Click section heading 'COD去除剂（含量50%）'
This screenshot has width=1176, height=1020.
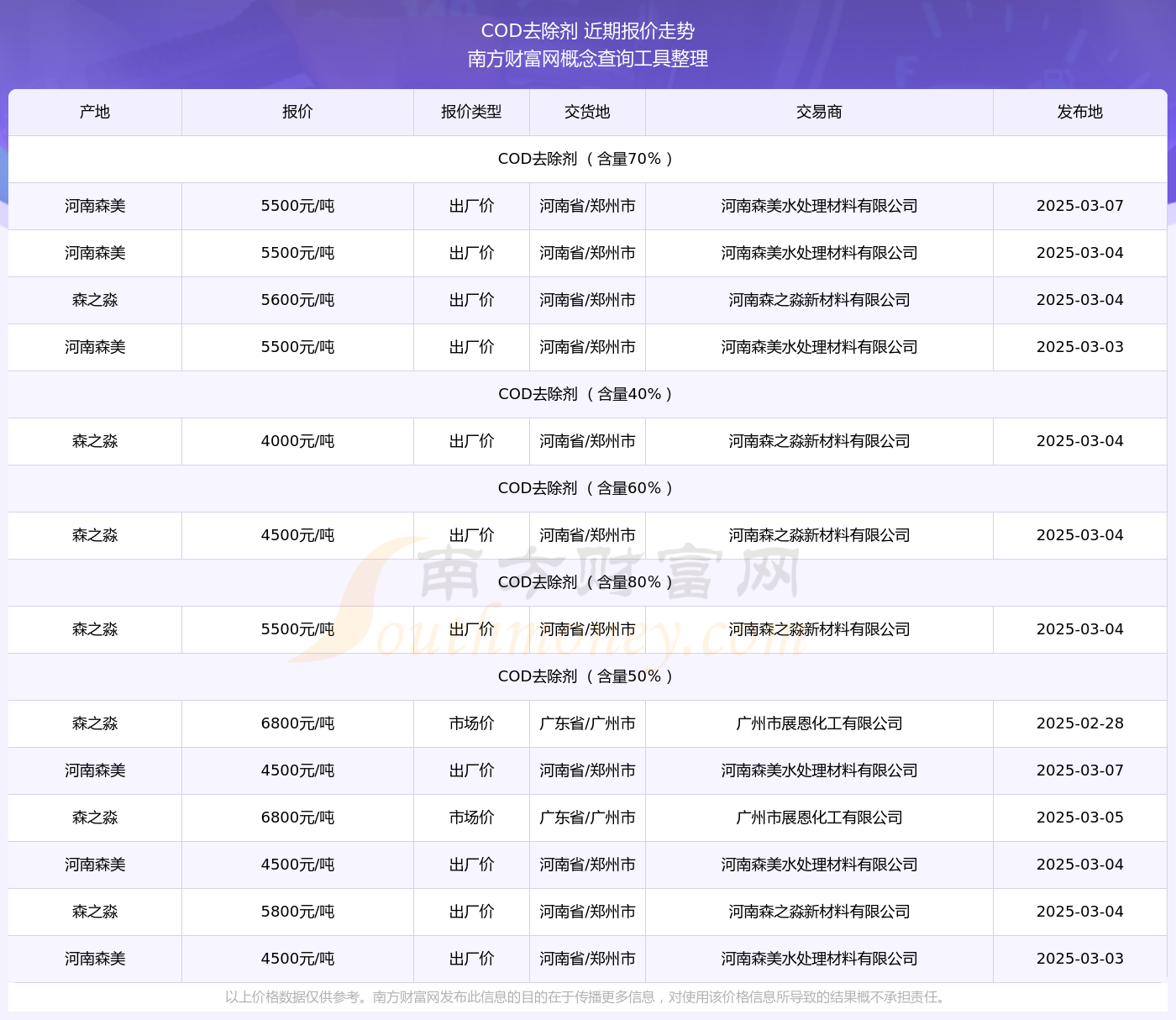588,676
